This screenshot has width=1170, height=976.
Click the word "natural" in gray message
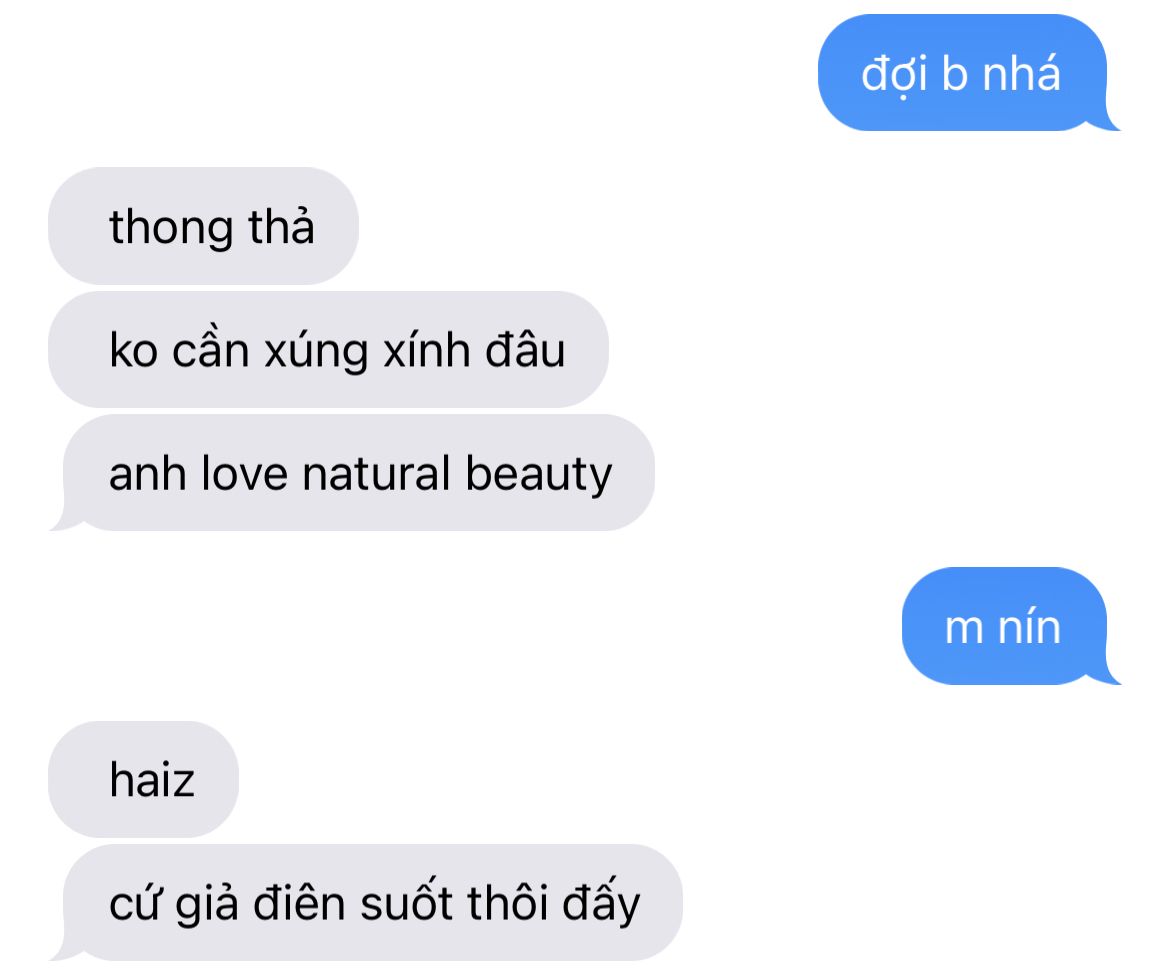pos(376,473)
